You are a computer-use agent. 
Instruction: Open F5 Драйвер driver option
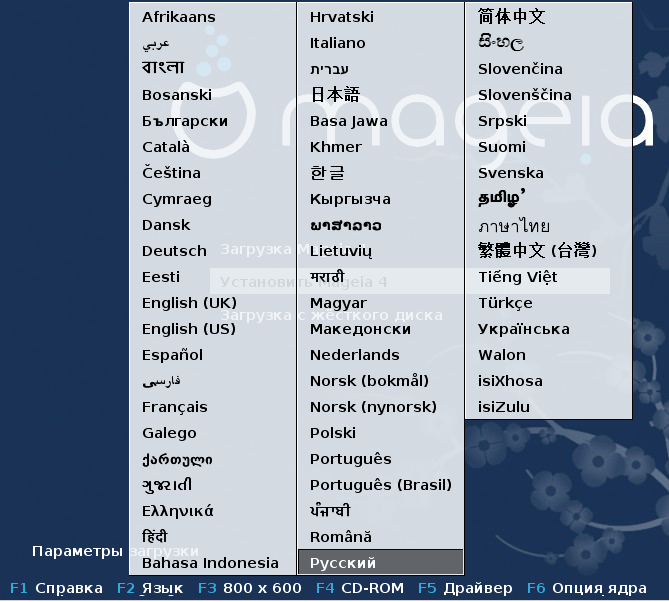tap(465, 588)
